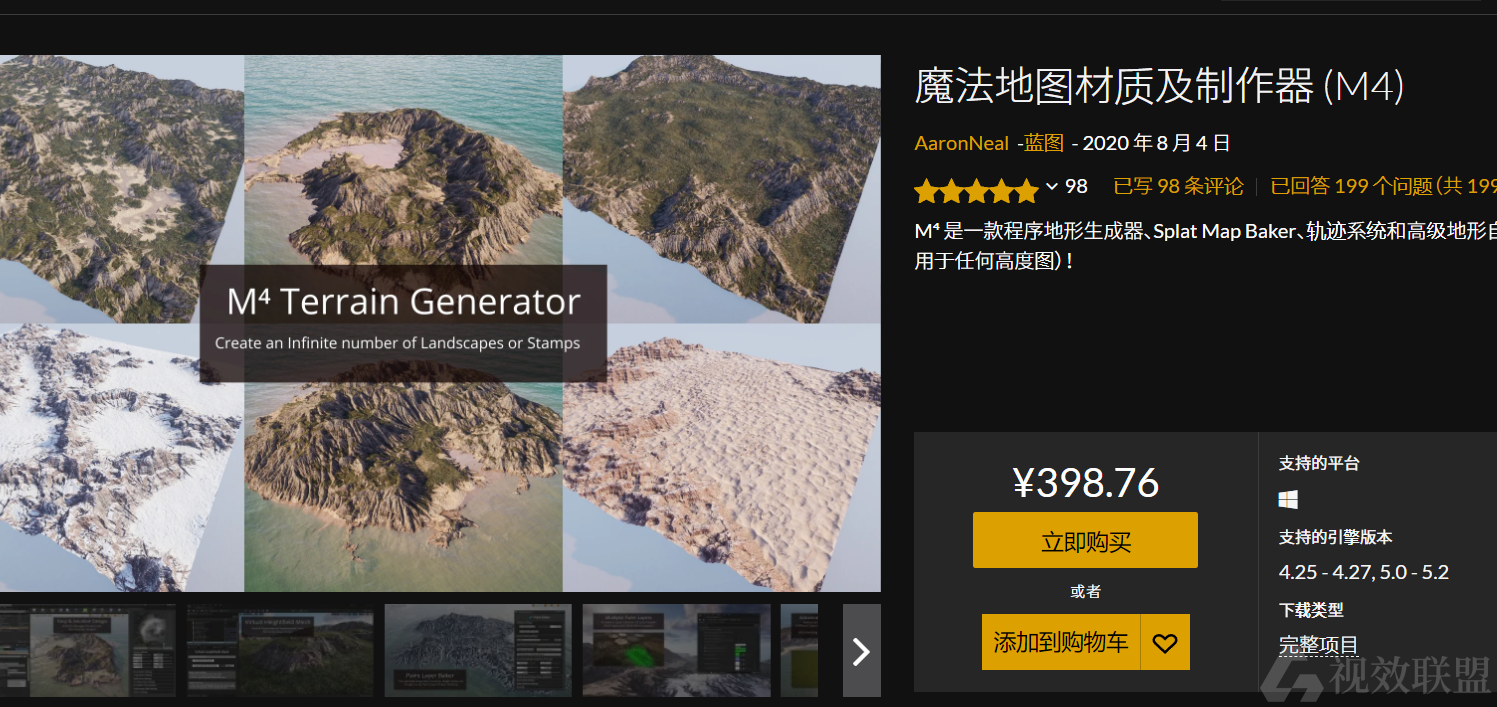Select the fifth partially visible thumbnail
1497x707 pixels.
pos(799,650)
